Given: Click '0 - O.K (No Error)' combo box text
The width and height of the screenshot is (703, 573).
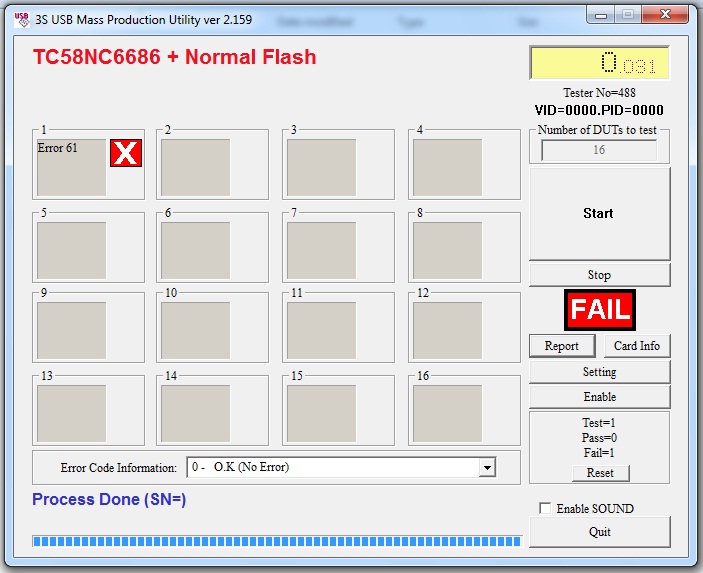Looking at the screenshot, I should point(240,467).
